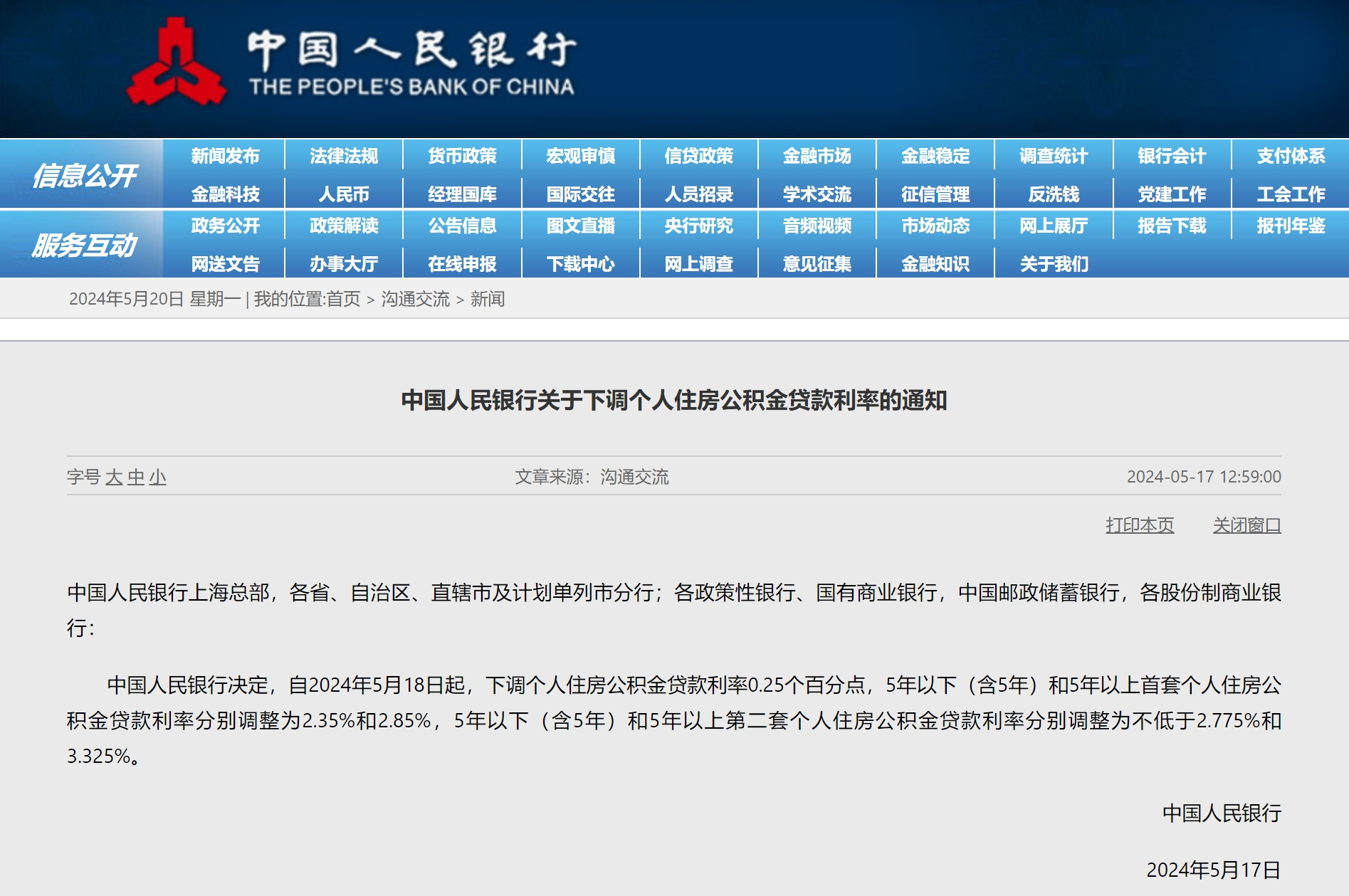
Task: Select large font size 大
Action: [114, 478]
